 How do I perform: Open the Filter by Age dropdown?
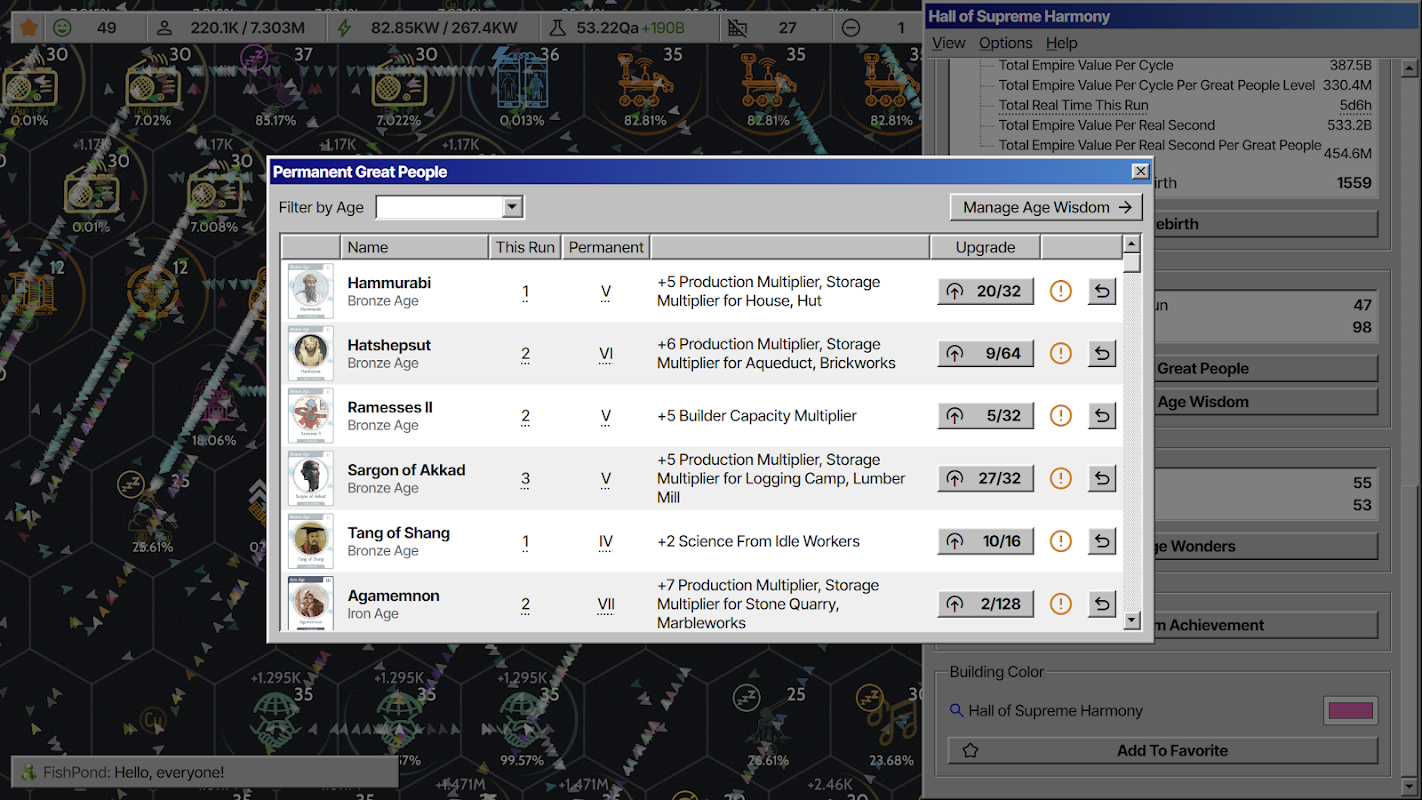click(449, 207)
